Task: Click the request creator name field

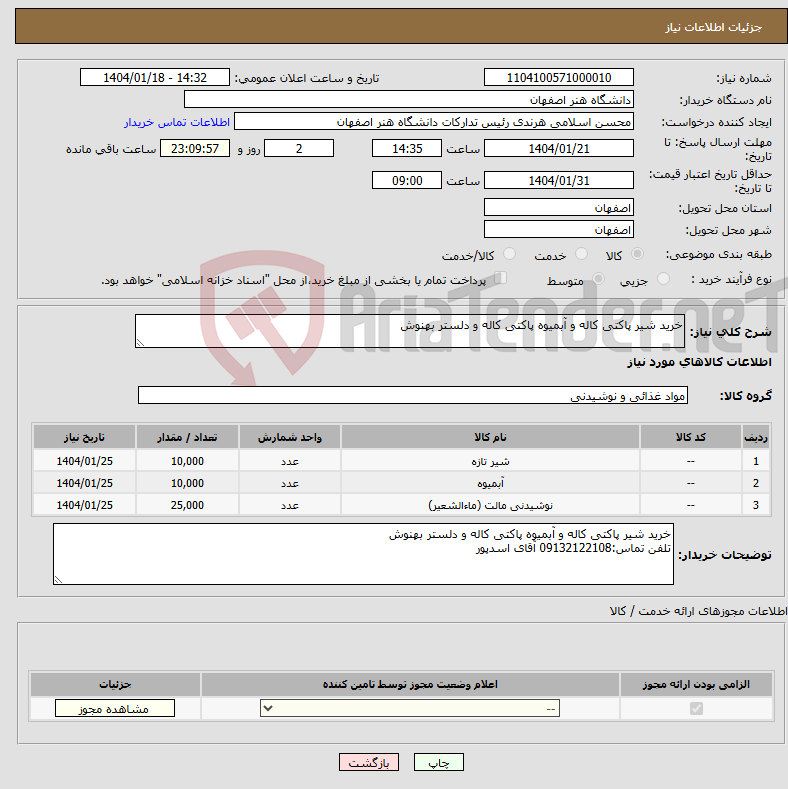Action: point(434,122)
